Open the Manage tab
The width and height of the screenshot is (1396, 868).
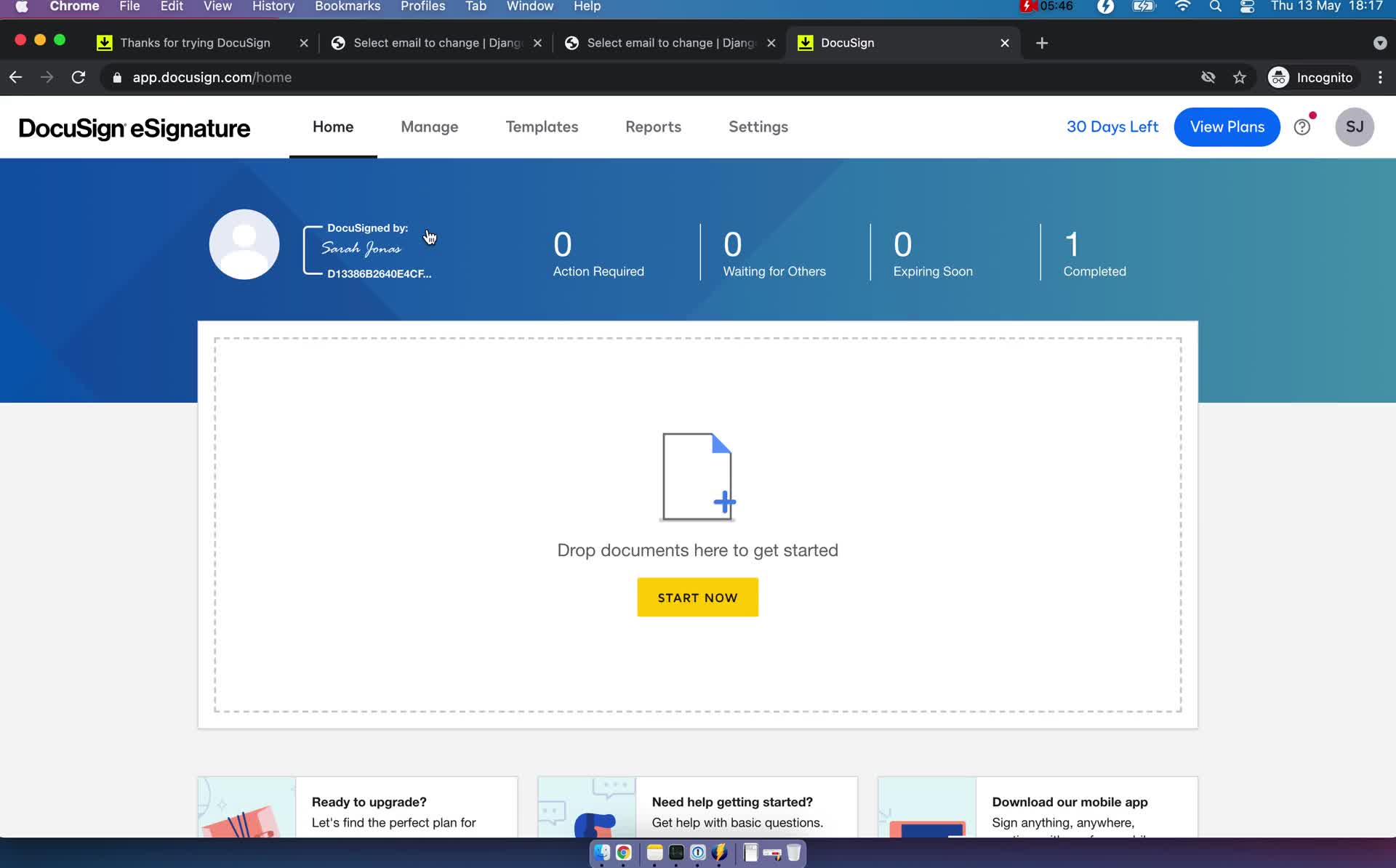click(x=429, y=127)
